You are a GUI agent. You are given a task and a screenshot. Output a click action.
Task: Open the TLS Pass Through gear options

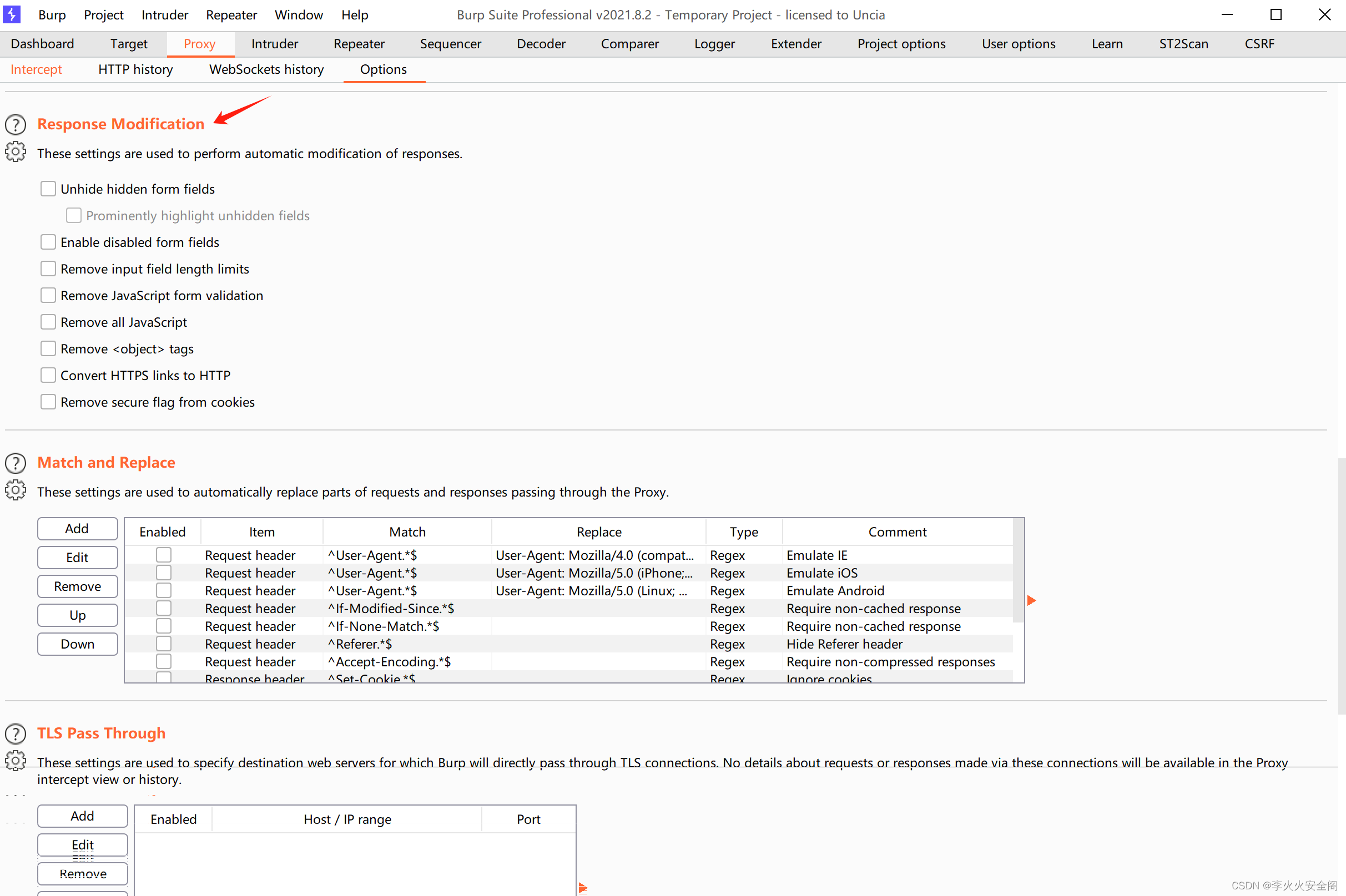coord(16,761)
